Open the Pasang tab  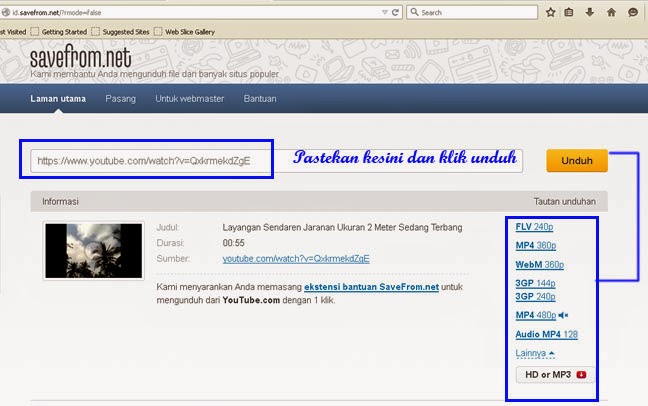pyautogui.click(x=120, y=99)
